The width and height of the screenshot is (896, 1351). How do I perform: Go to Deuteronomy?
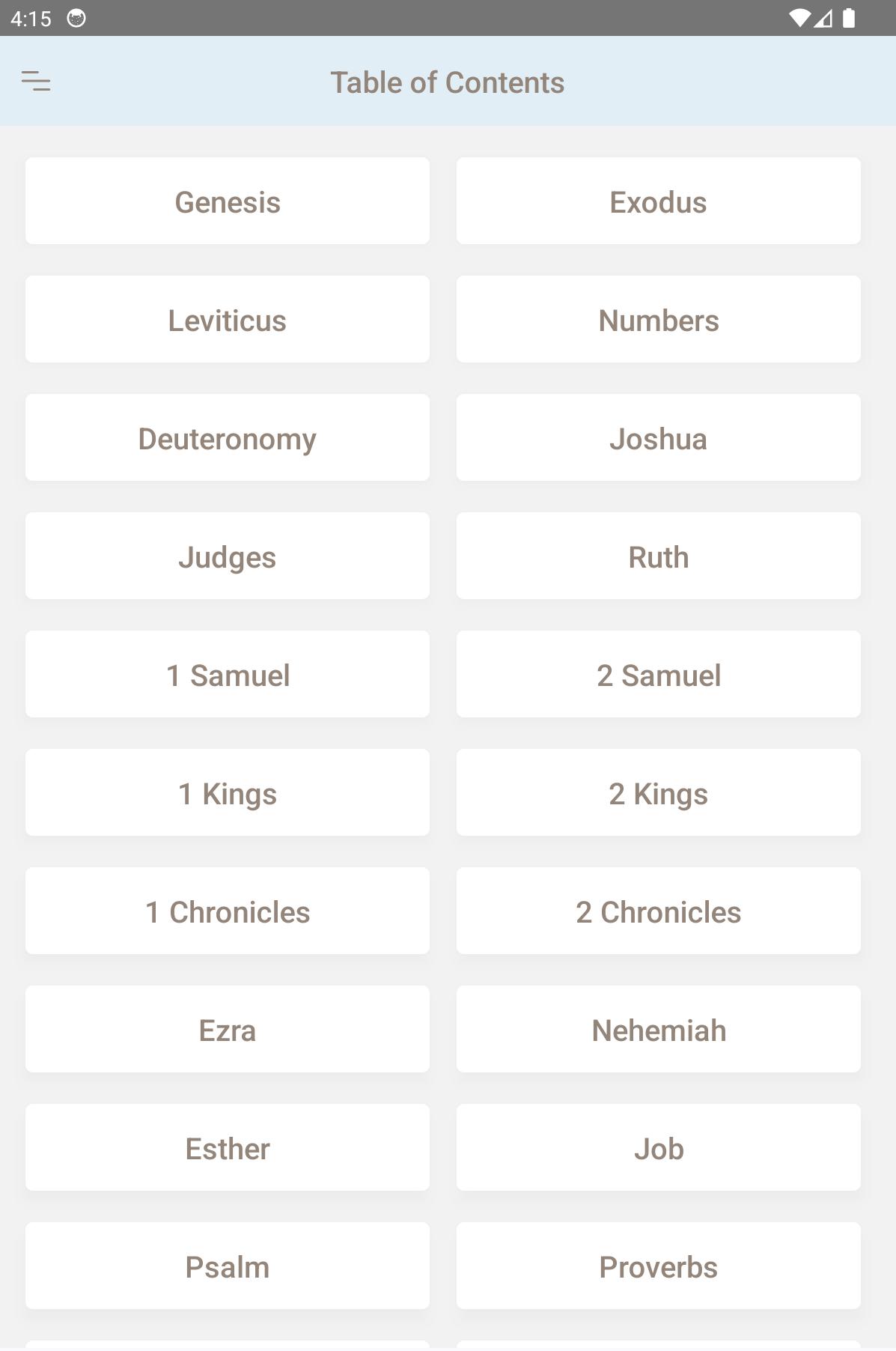(228, 438)
